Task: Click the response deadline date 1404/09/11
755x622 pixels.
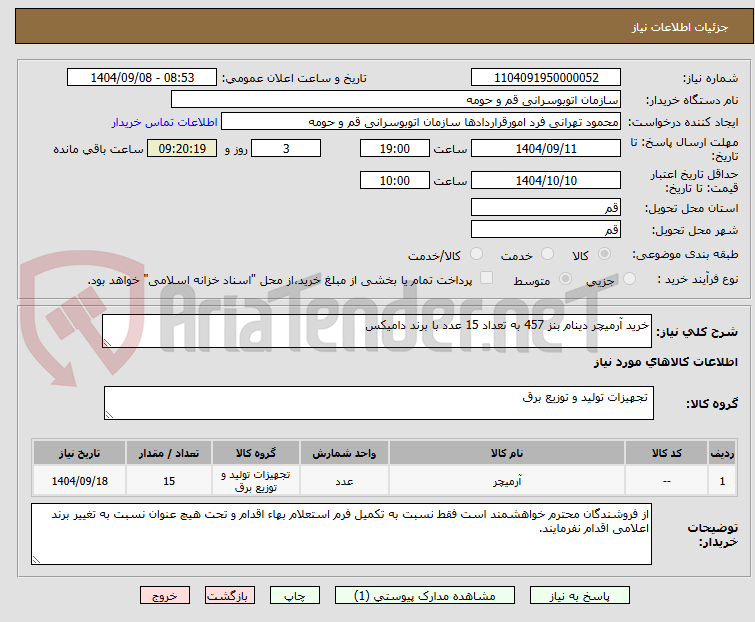Action: 546,148
